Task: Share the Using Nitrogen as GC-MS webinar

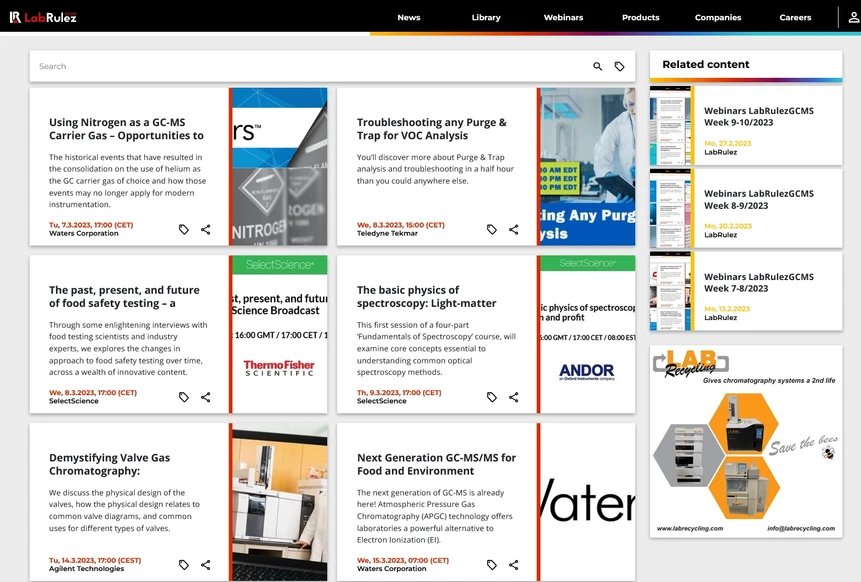Action: point(205,230)
